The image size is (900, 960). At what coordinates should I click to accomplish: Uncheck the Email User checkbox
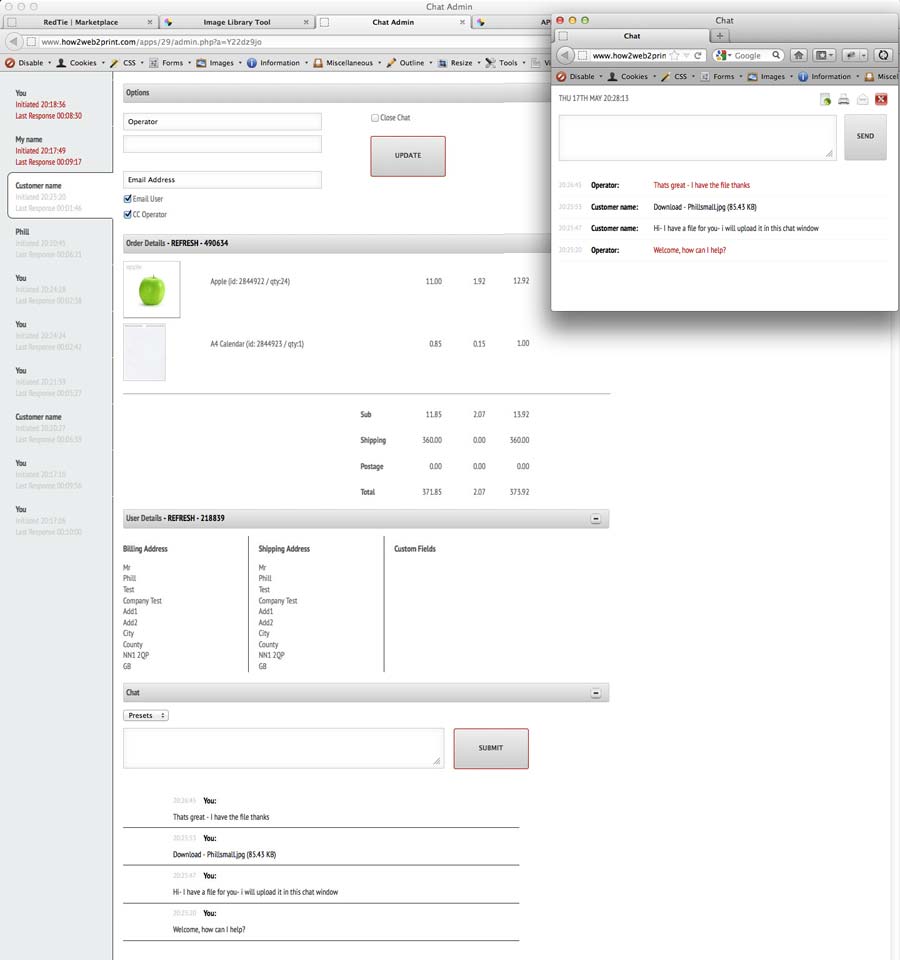click(127, 199)
